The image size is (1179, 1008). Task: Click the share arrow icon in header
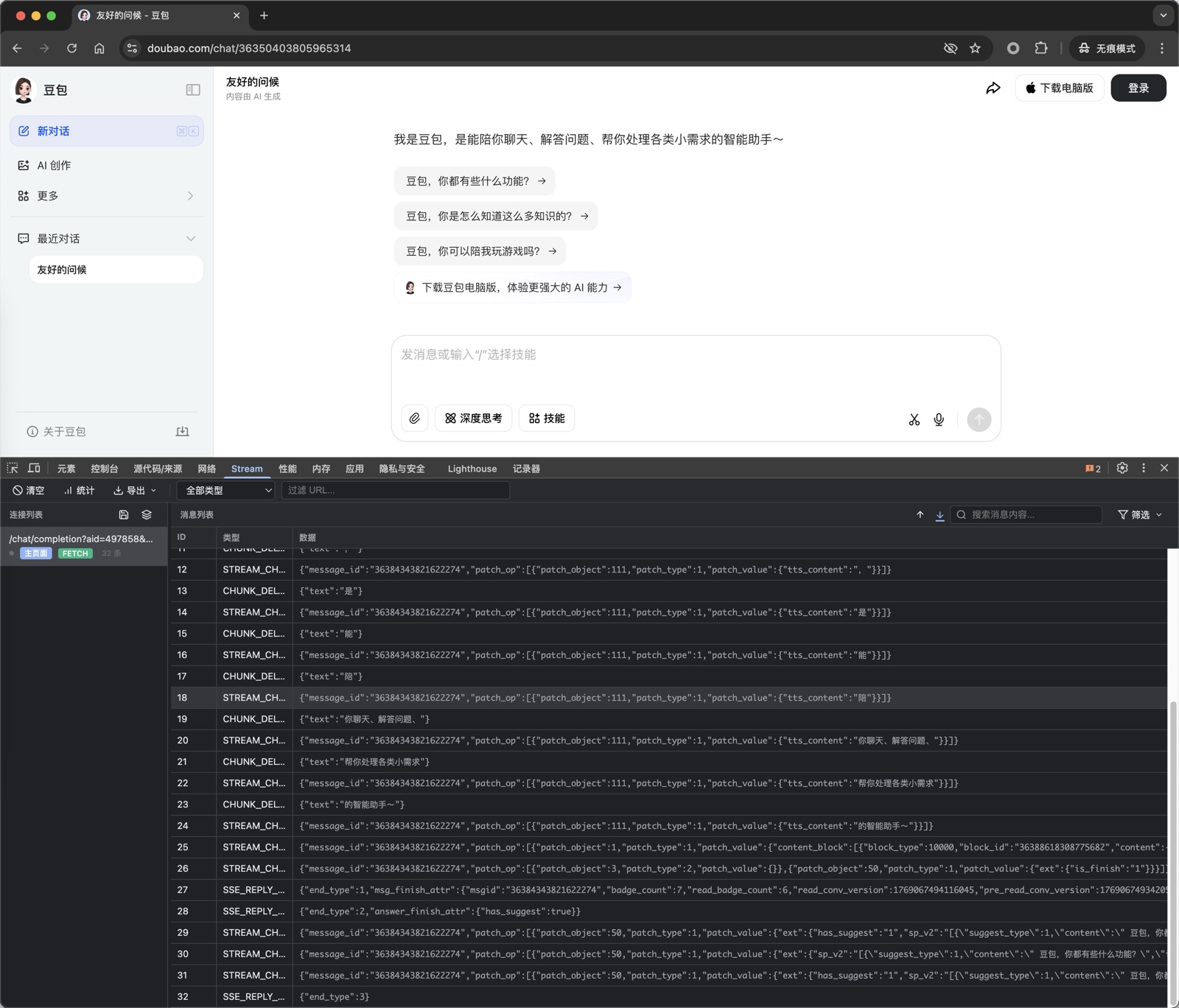coord(993,88)
